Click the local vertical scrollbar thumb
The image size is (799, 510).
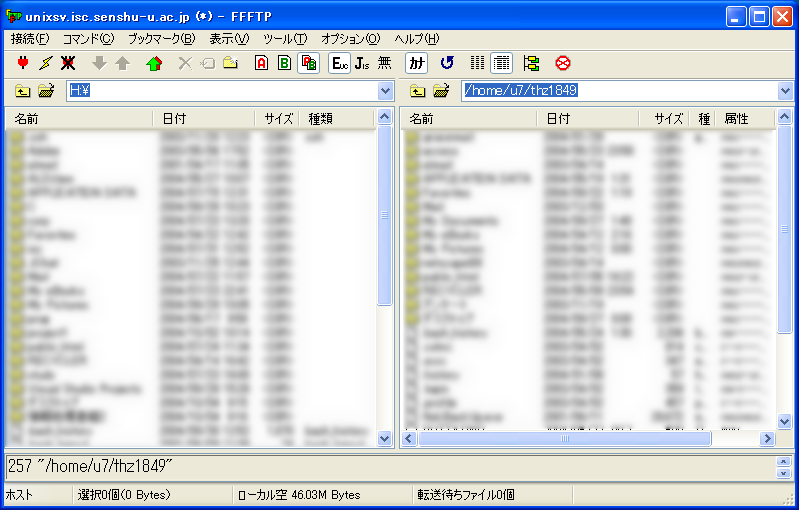tap(385, 215)
